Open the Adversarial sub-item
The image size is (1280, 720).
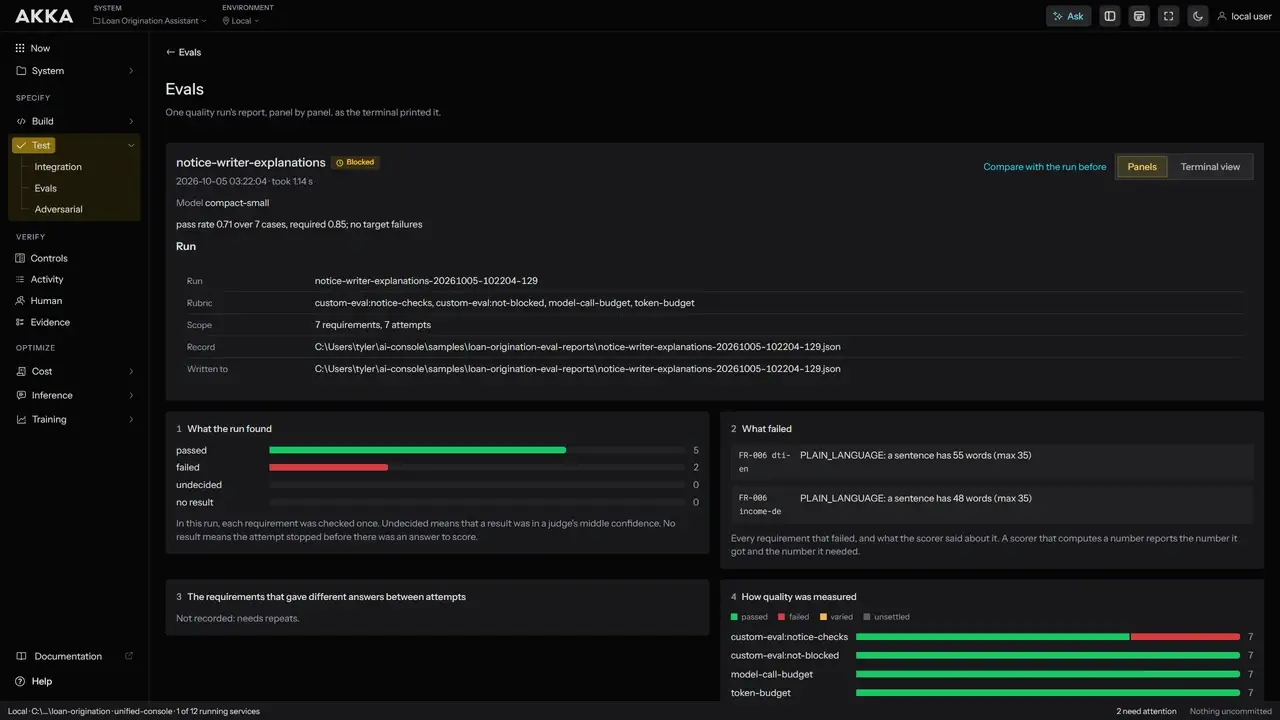tap(59, 209)
